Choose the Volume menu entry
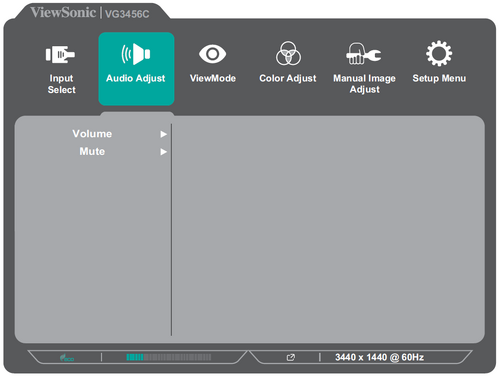Viewport: 500px width, 379px height. pos(92,134)
